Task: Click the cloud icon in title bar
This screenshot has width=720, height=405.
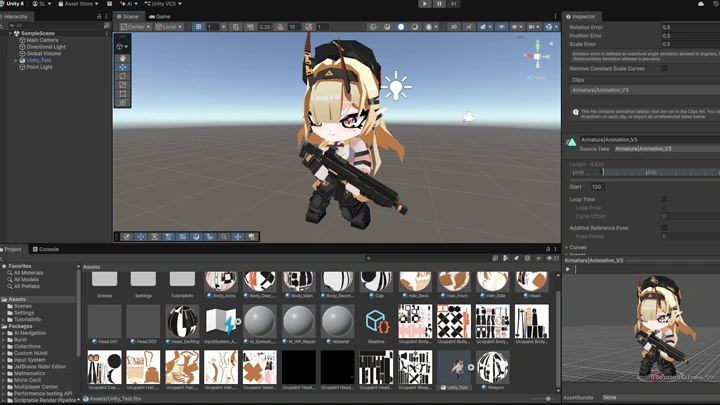Action: click(x=701, y=4)
